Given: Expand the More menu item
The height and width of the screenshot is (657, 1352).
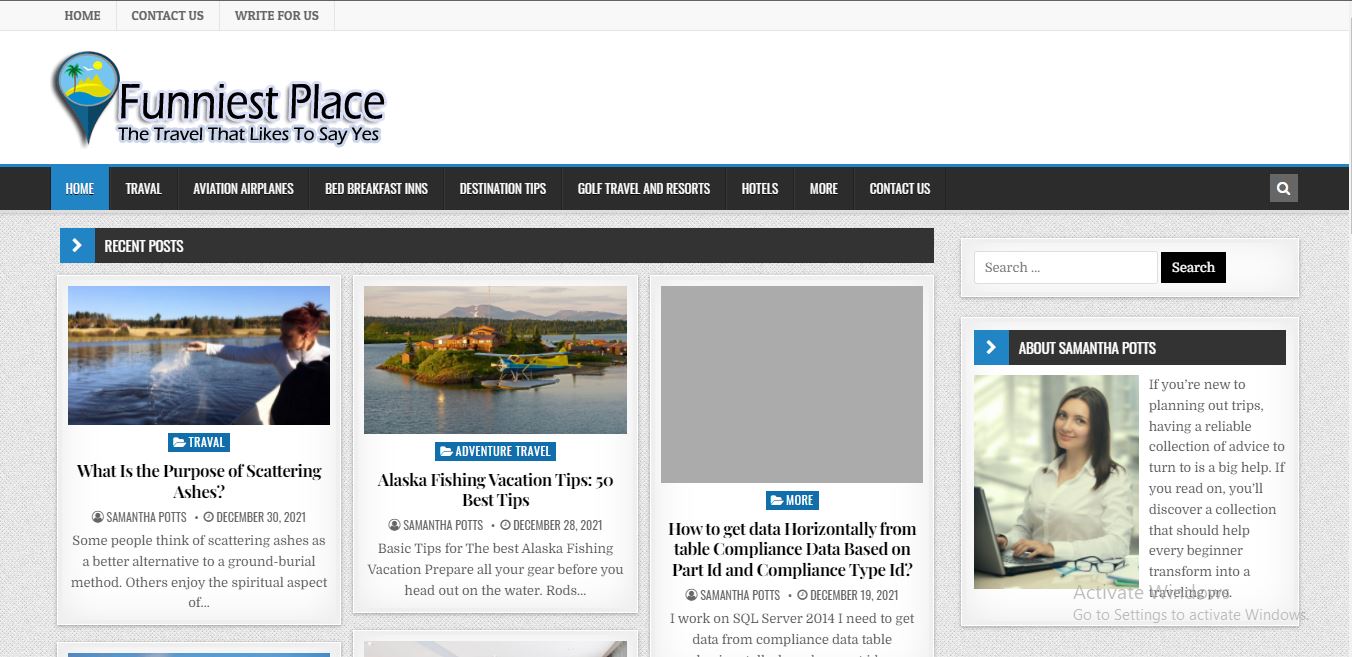Looking at the screenshot, I should (x=824, y=188).
